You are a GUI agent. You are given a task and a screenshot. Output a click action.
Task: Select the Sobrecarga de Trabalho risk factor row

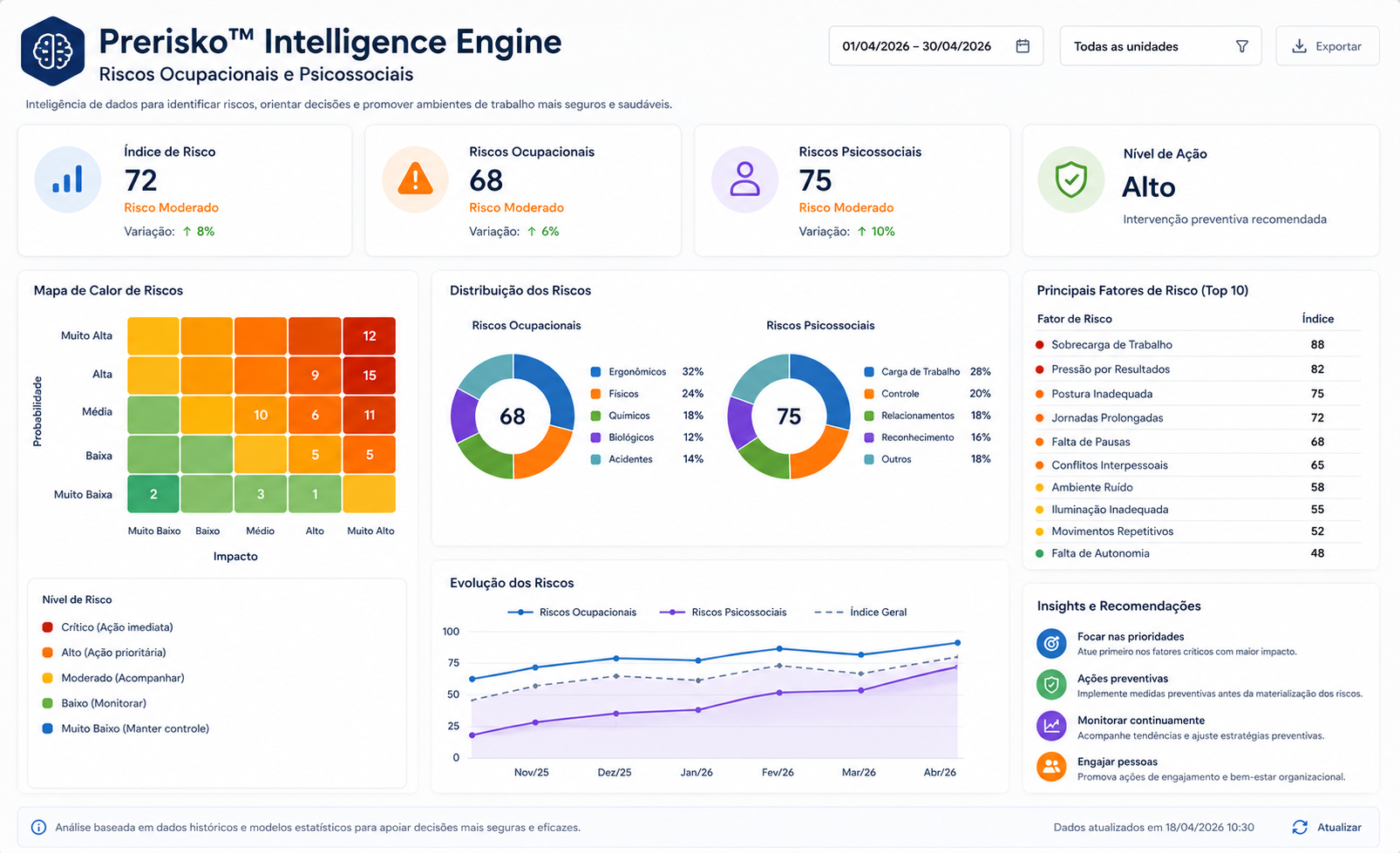coord(1199,345)
